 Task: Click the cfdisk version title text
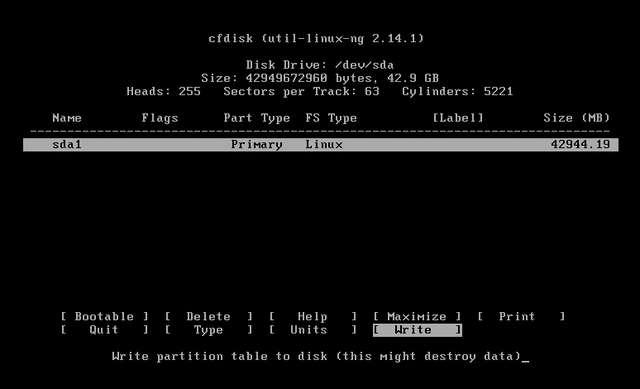click(316, 38)
